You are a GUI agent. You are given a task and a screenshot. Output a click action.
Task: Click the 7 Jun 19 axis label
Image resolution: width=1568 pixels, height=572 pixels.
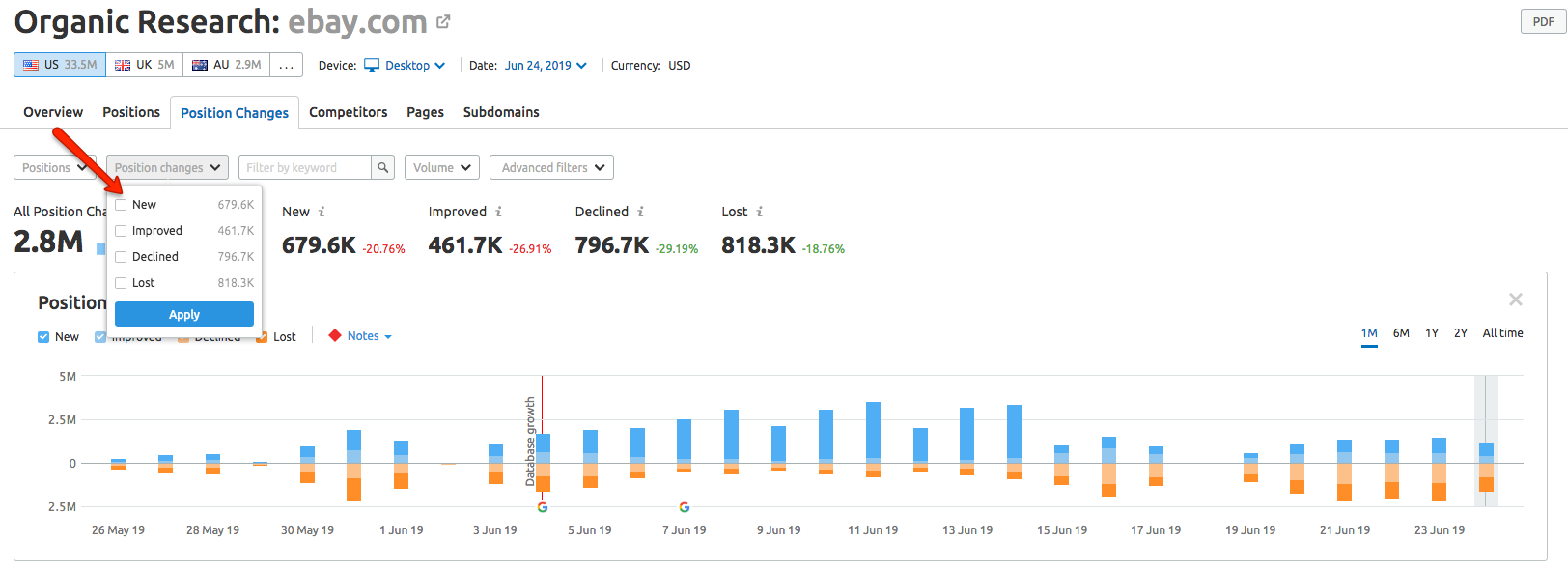pyautogui.click(x=685, y=530)
